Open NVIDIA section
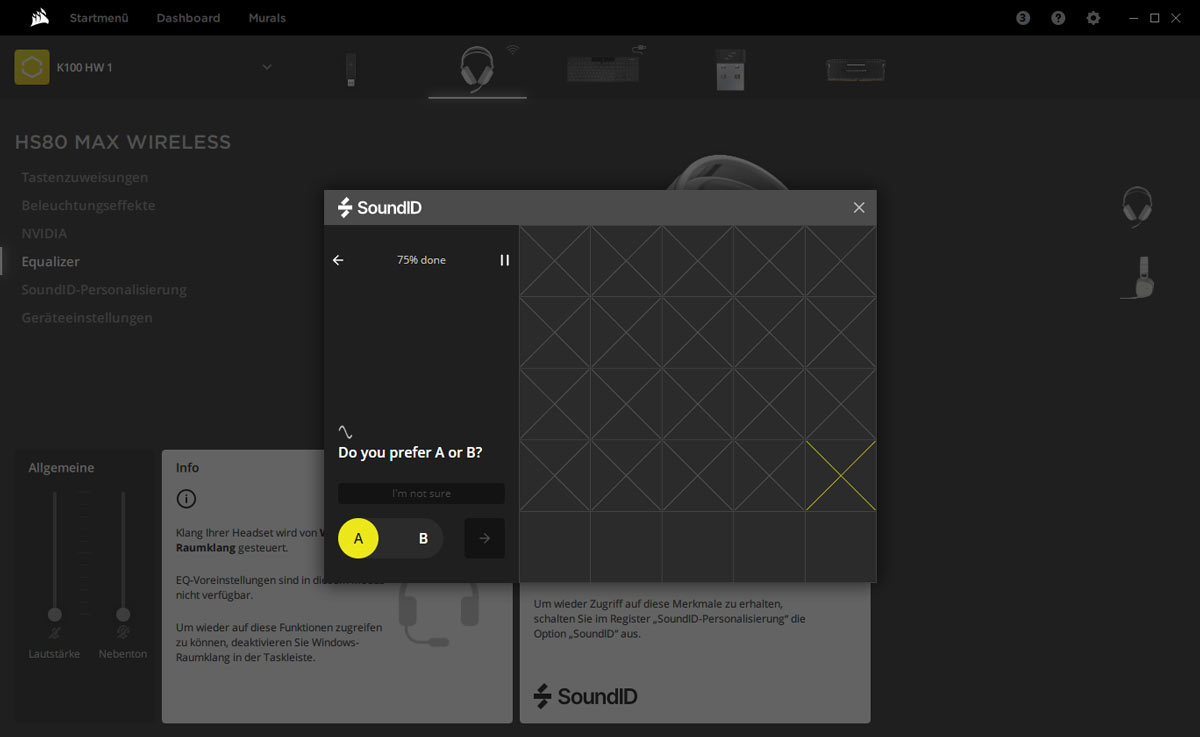Viewport: 1200px width, 737px height. click(44, 233)
